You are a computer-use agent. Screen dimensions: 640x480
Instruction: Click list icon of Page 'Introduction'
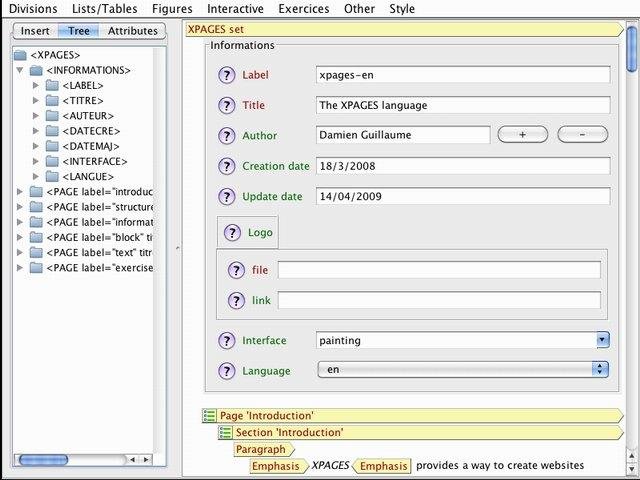[209, 415]
